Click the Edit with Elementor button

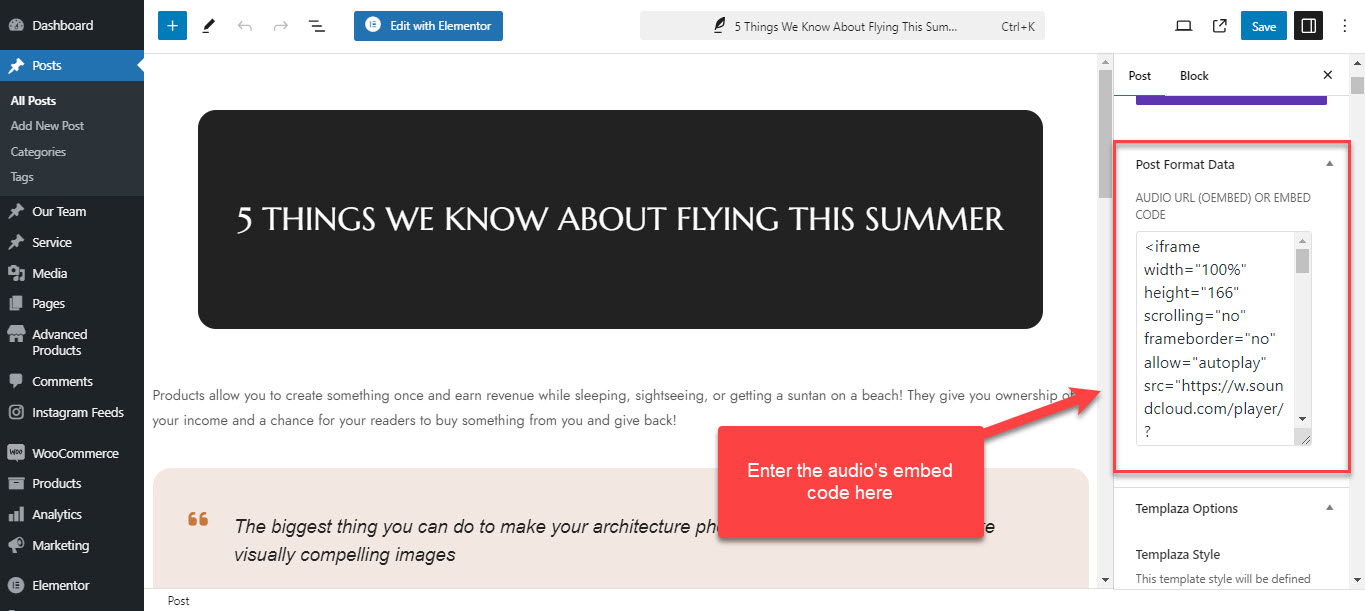[x=428, y=26]
